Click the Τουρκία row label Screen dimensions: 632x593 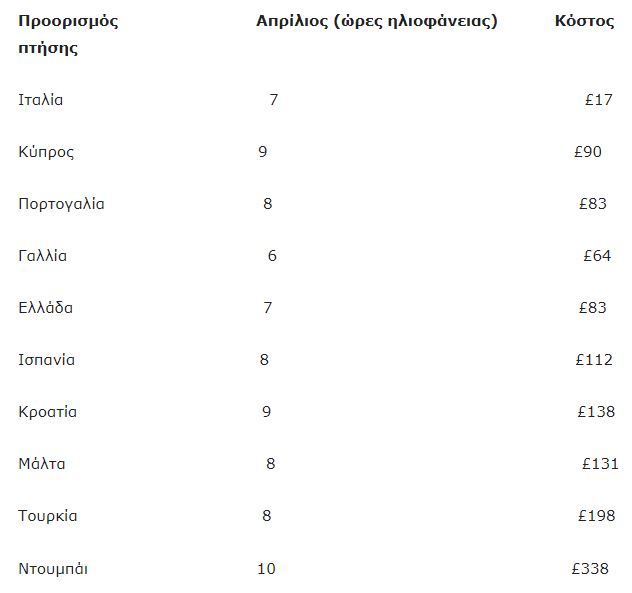point(48,516)
